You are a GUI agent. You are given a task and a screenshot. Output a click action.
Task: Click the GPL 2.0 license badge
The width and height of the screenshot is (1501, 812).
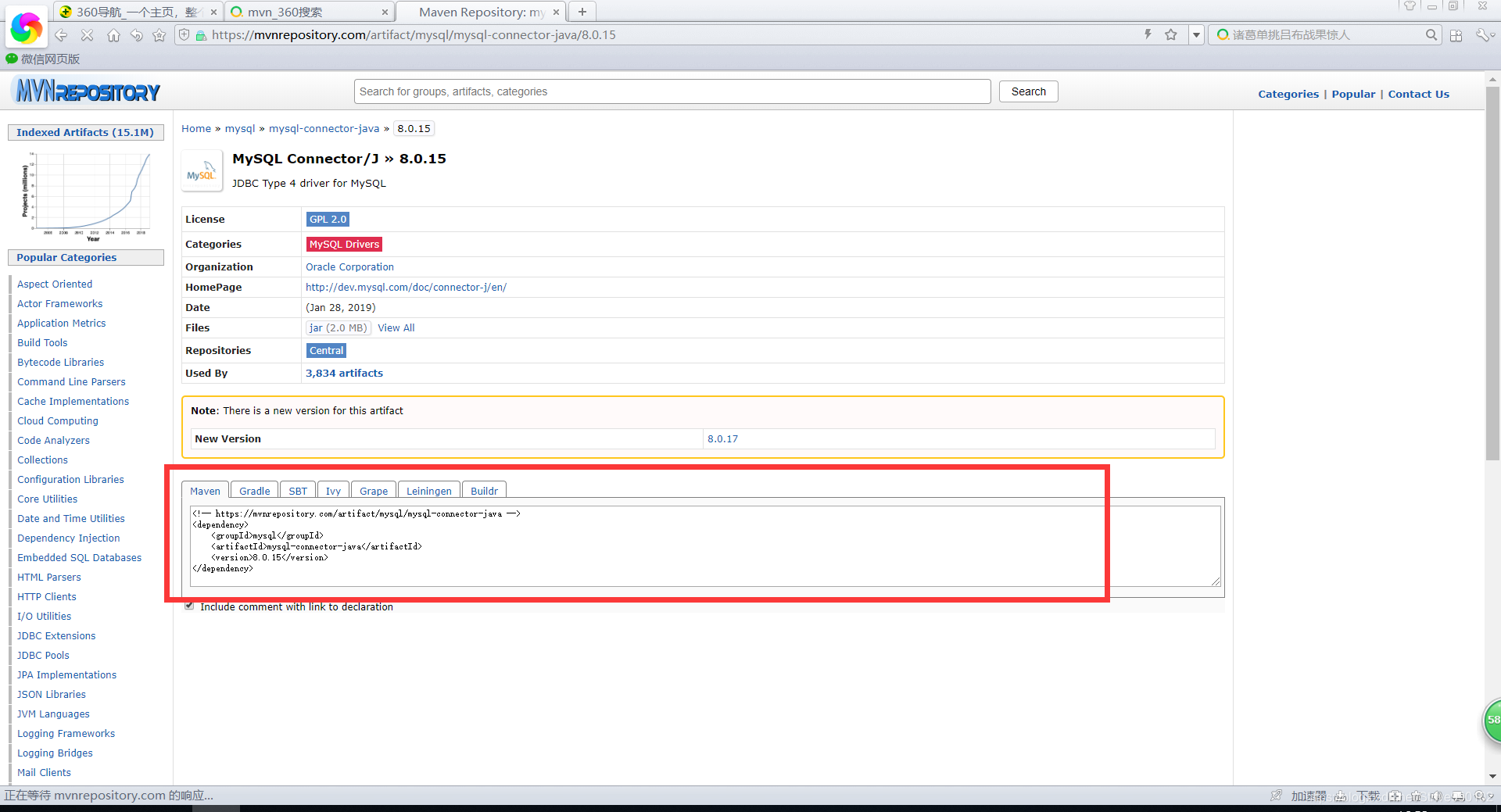coord(328,220)
